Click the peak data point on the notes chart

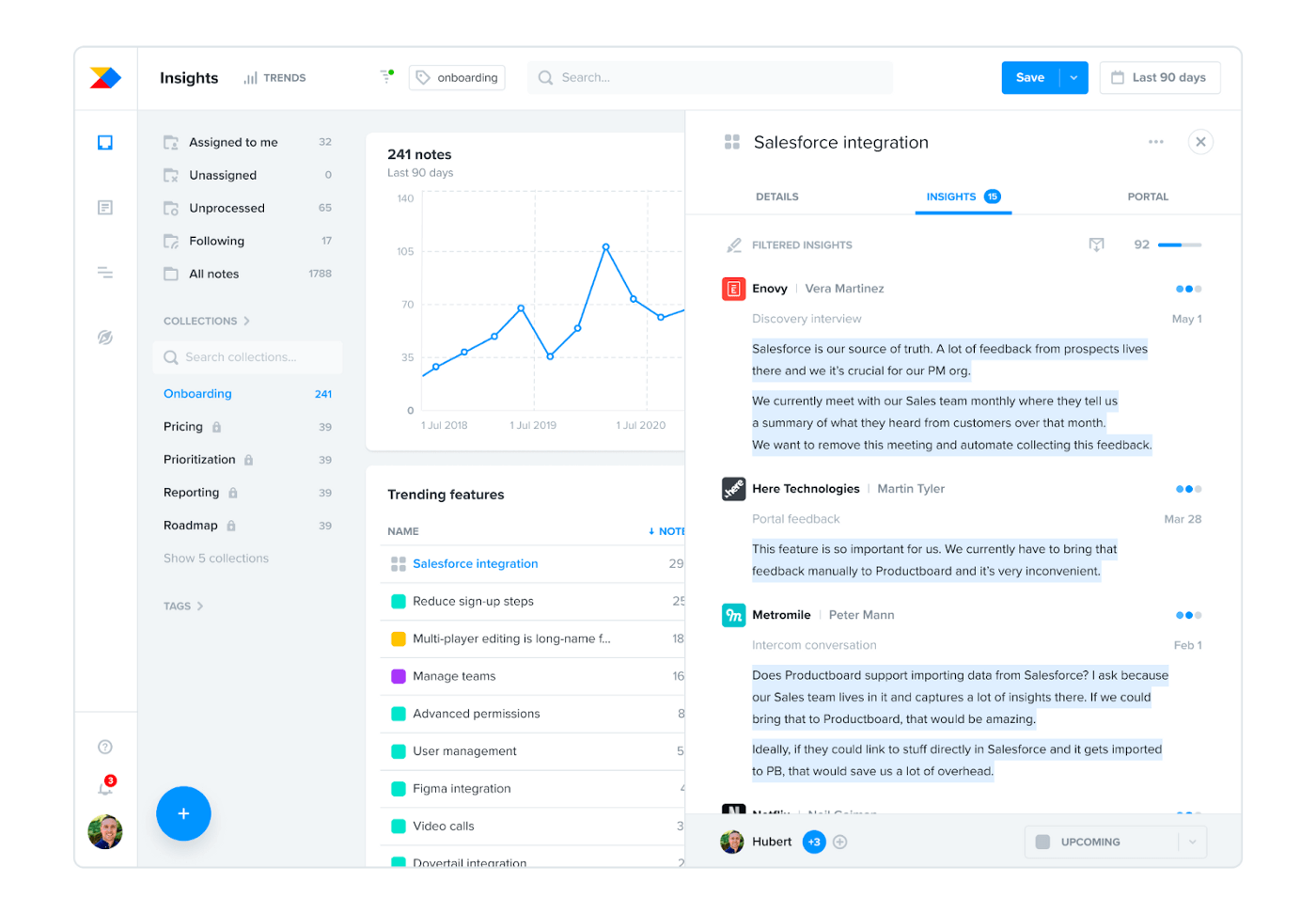coord(606,247)
